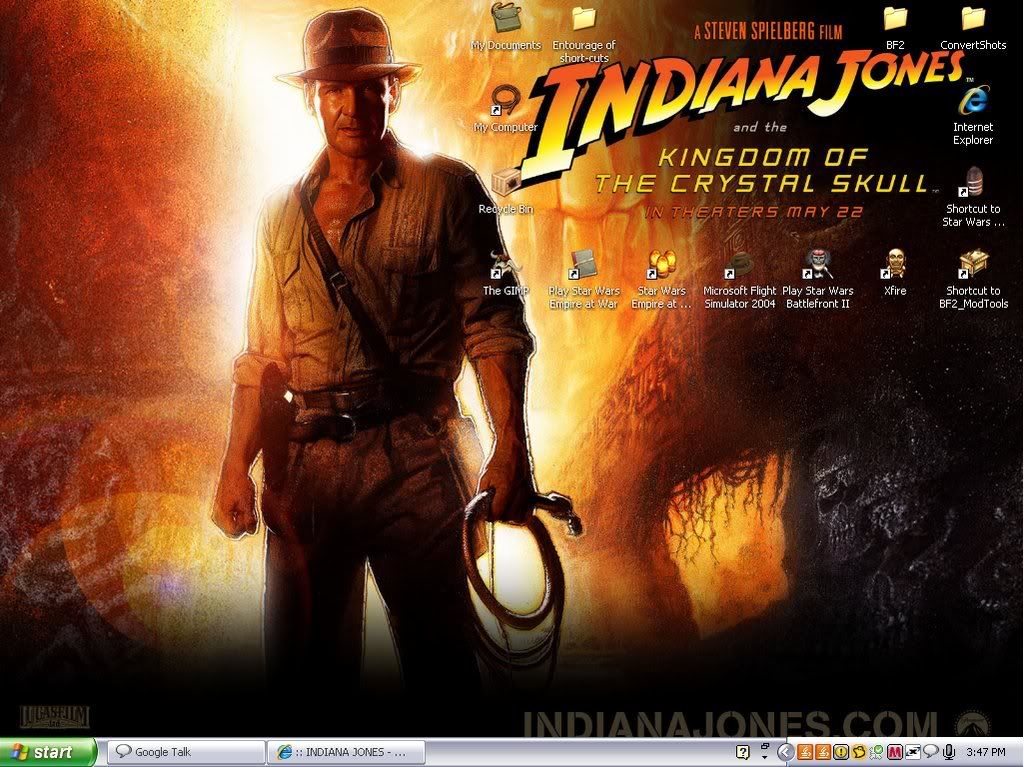This screenshot has height=767, width=1024.
Task: Select The GIMP desktop shortcut
Action: click(506, 273)
